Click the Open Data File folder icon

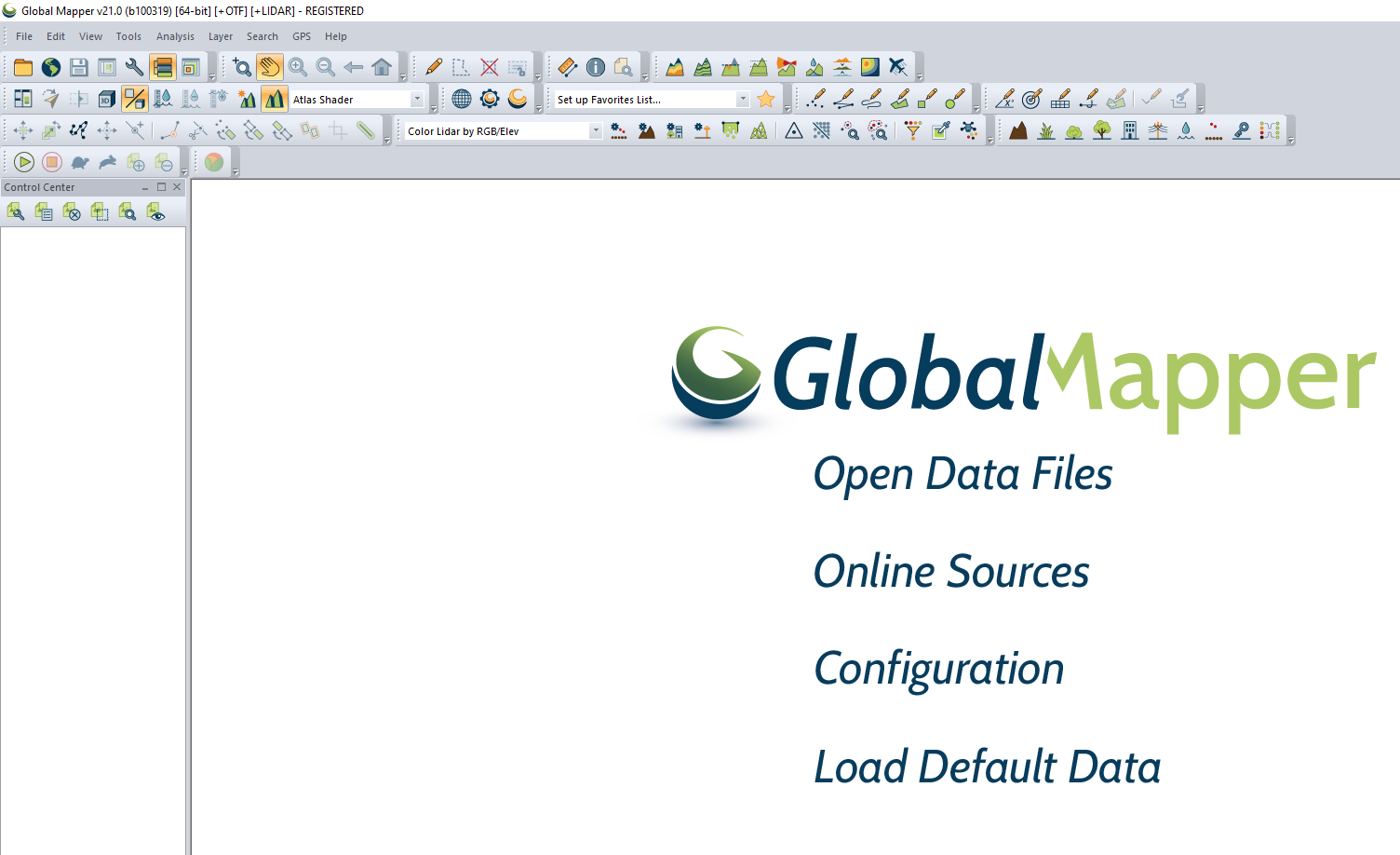point(23,67)
